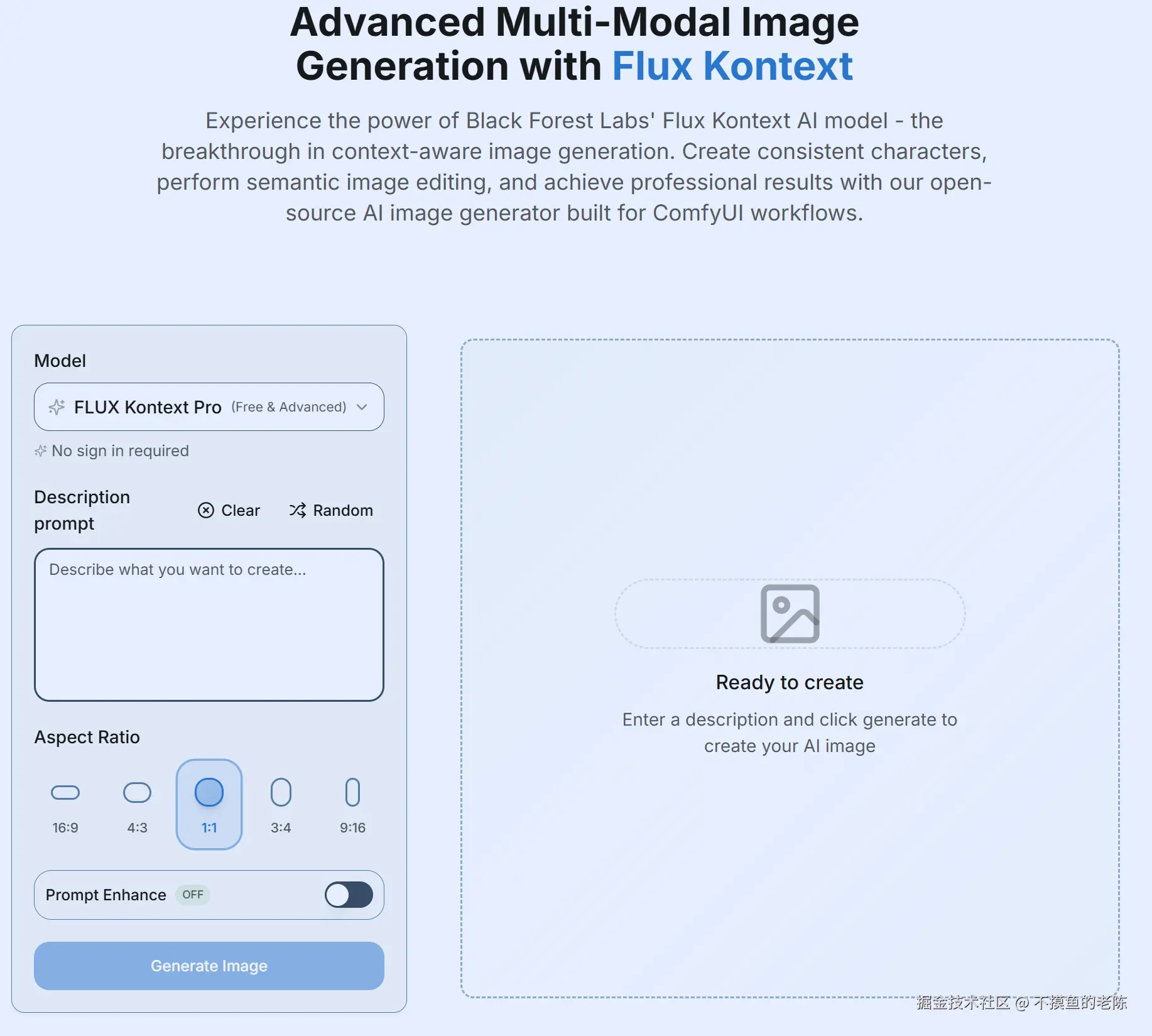This screenshot has height=1036, width=1152.
Task: Click the image placeholder icon in preview
Action: [x=790, y=614]
